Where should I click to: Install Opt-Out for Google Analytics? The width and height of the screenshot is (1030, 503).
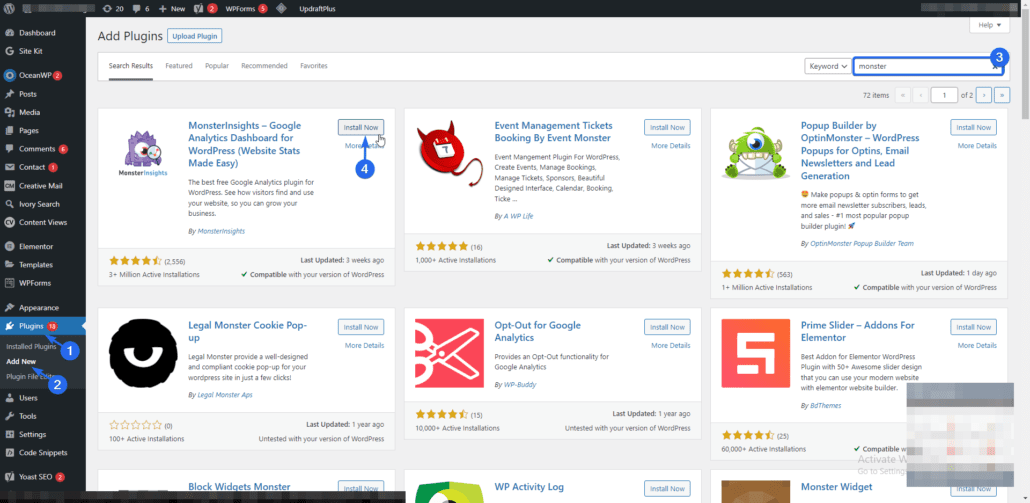click(667, 327)
